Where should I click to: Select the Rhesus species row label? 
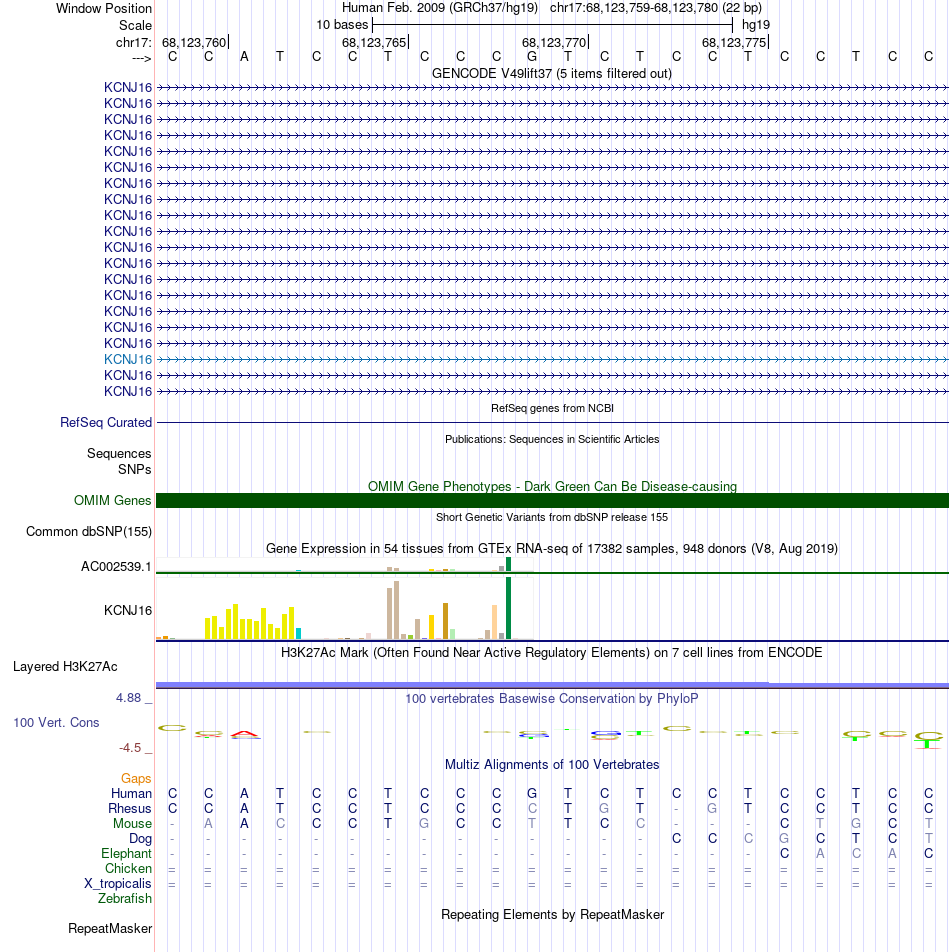point(129,809)
